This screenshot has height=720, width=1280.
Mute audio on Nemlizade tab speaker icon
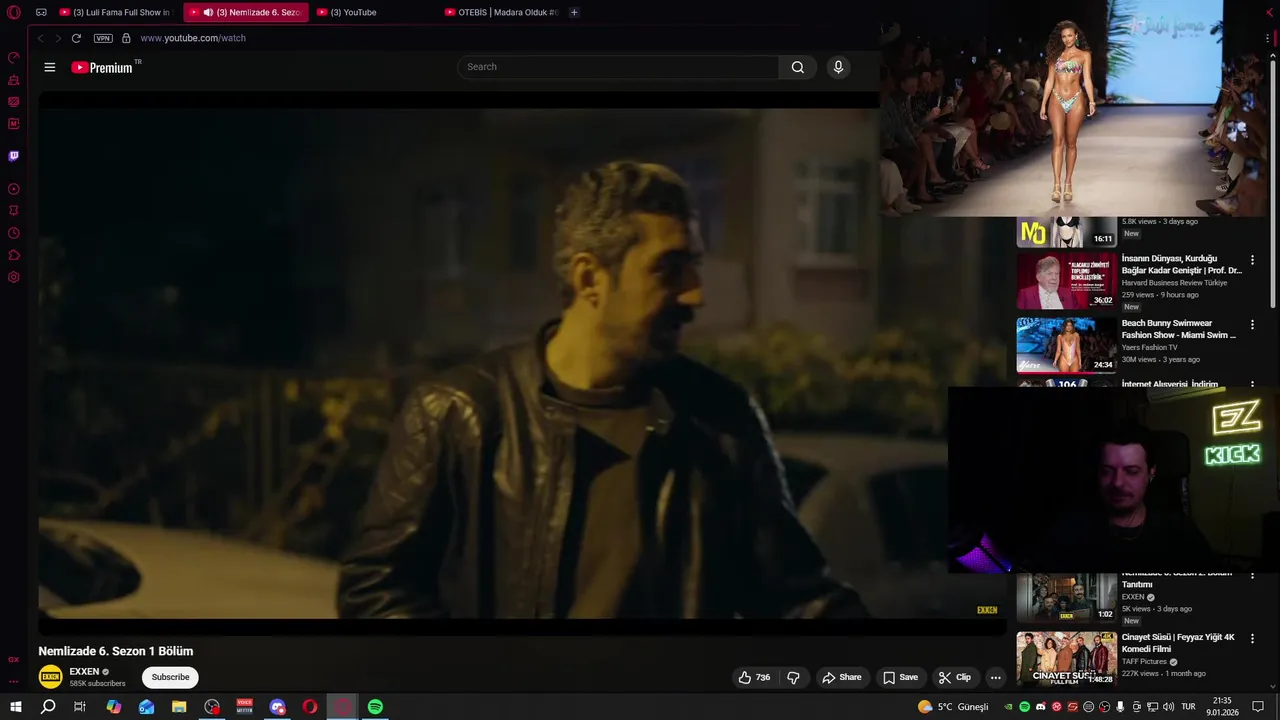208,12
